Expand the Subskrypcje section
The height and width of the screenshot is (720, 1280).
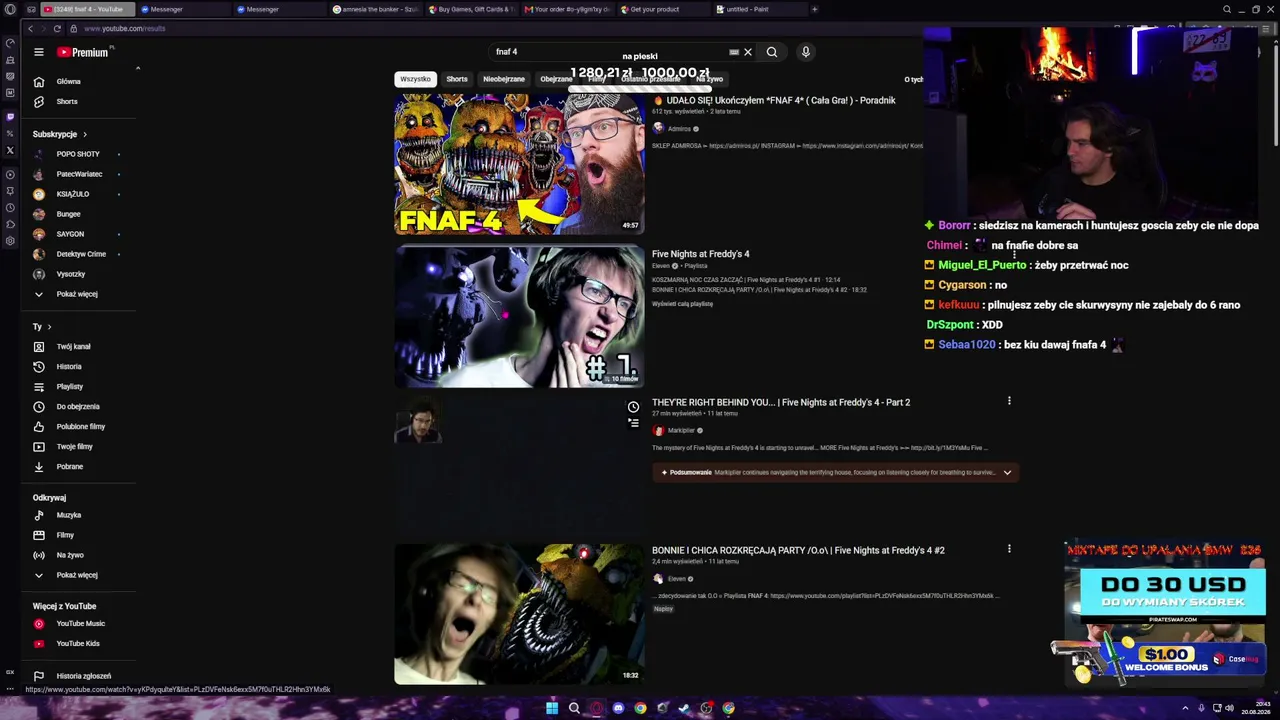click(60, 134)
